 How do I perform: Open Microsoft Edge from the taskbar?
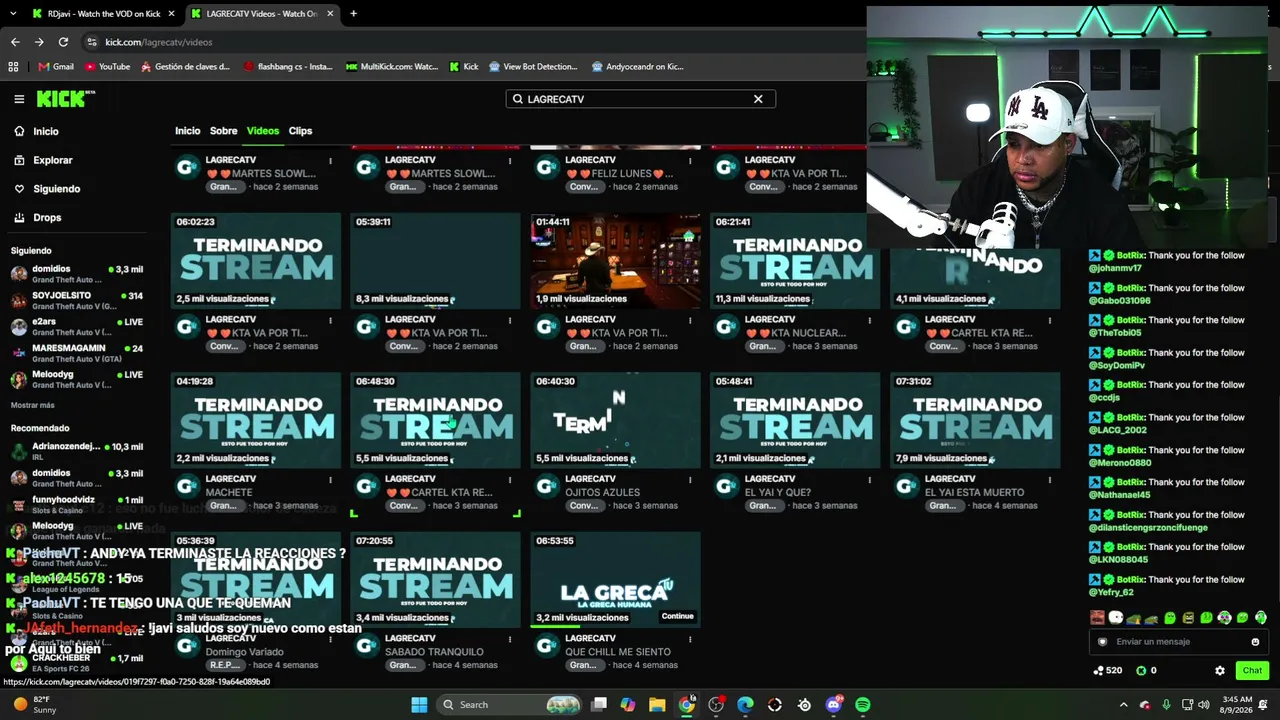[745, 705]
